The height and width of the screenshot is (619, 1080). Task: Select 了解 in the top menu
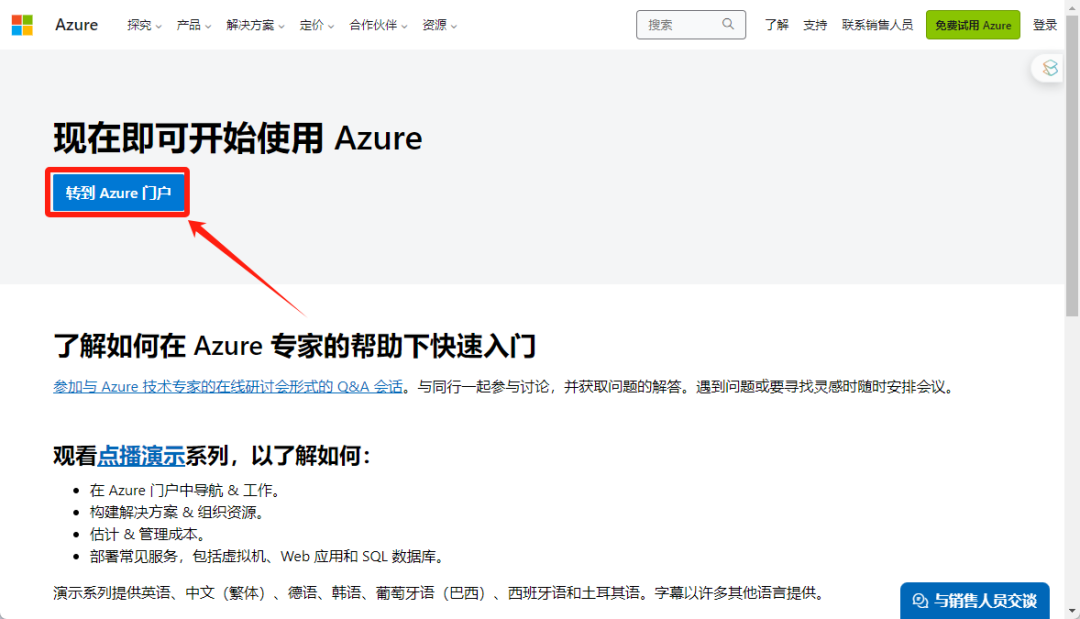click(777, 24)
